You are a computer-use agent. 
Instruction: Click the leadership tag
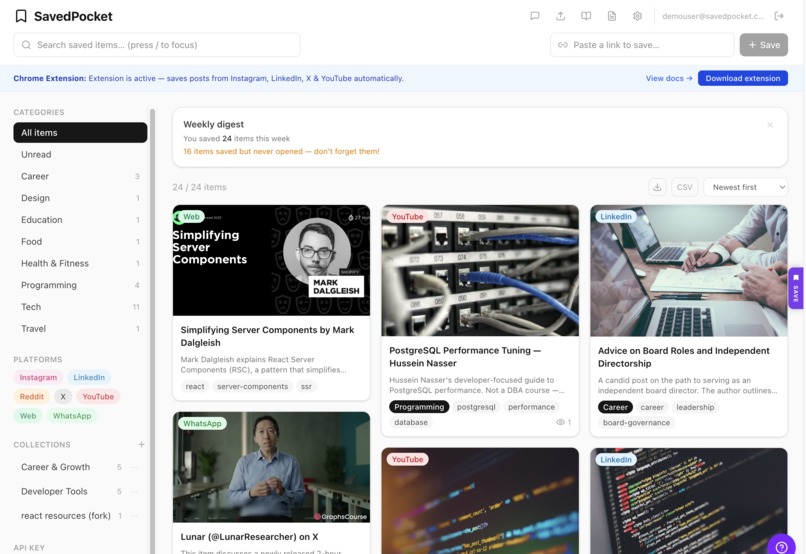click(695, 407)
